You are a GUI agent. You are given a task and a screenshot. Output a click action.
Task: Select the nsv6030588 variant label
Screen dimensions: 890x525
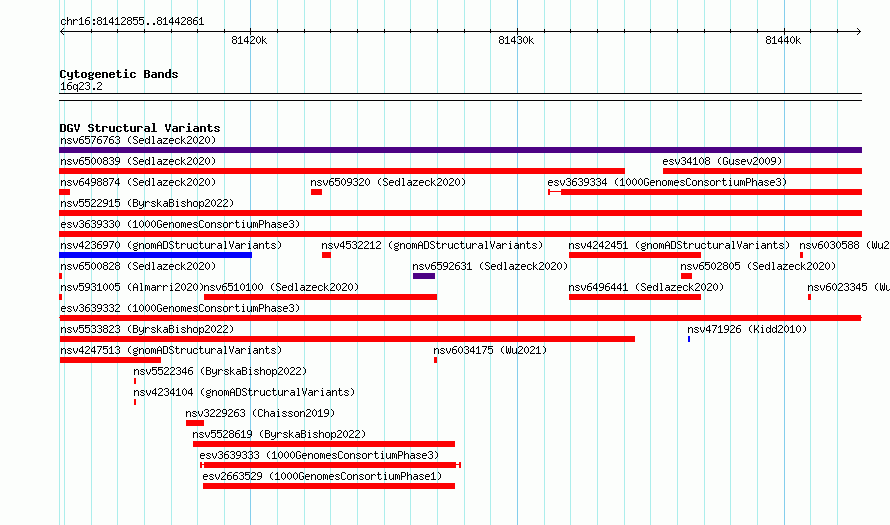click(844, 245)
